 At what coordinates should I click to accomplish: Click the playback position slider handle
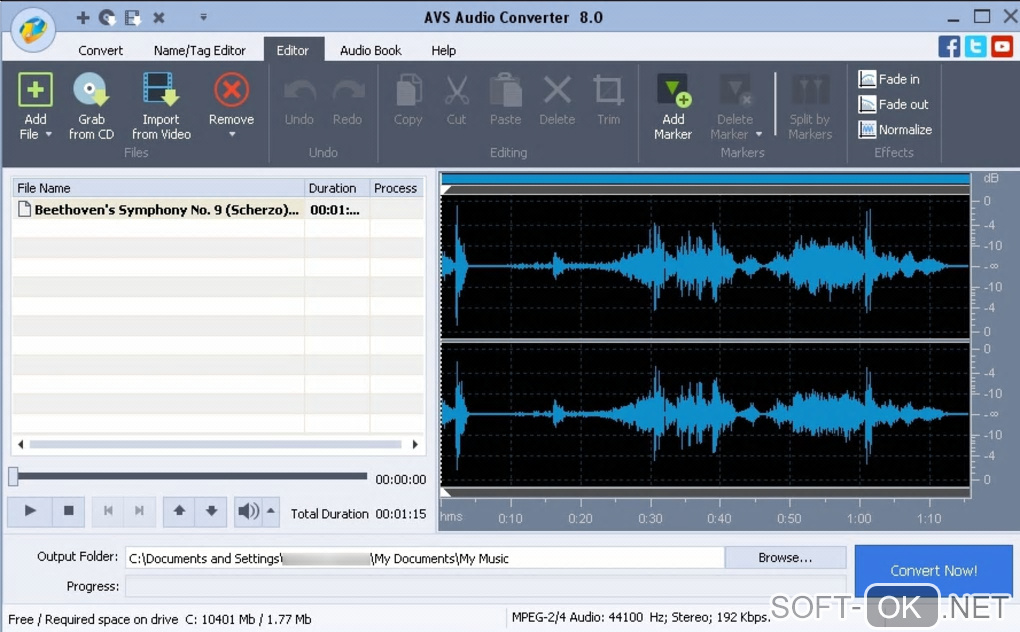pyautogui.click(x=13, y=477)
